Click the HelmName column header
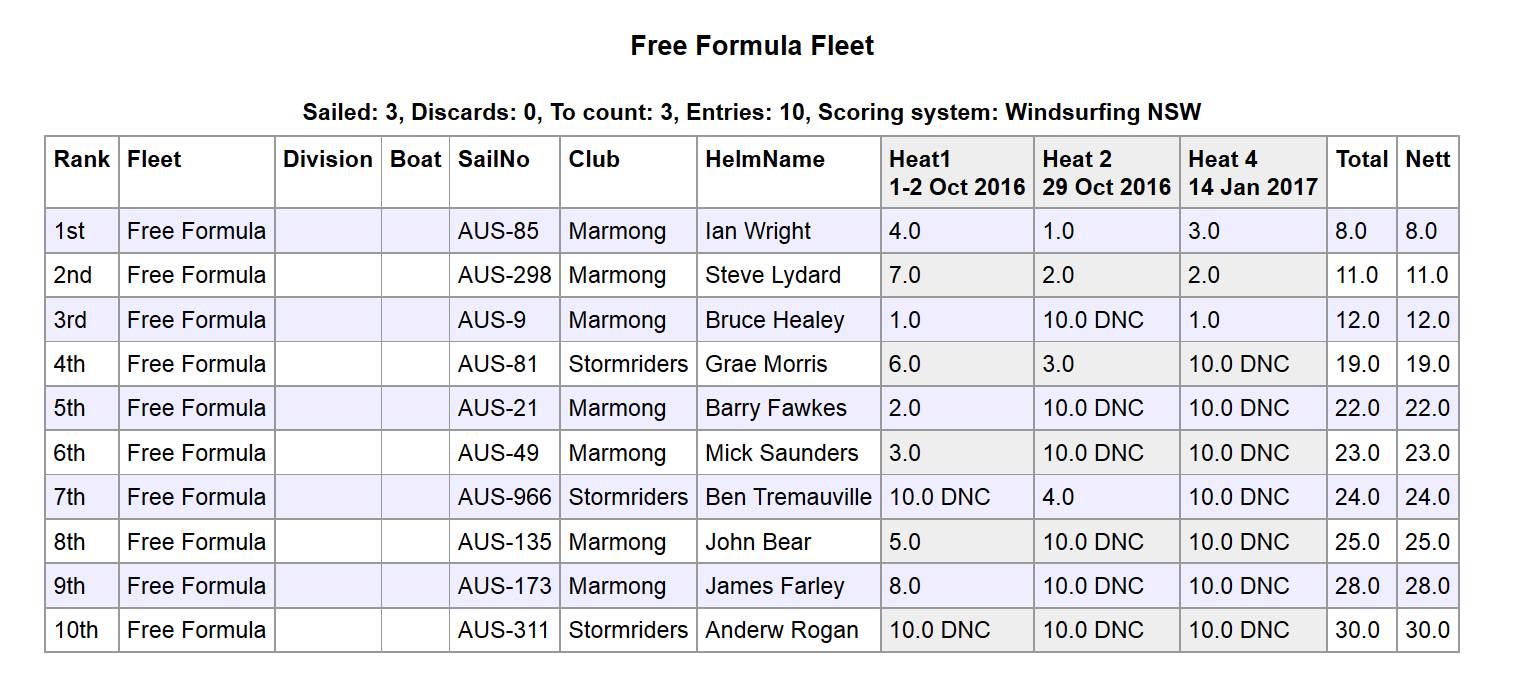Screen dimensions: 1522x695 (x=765, y=160)
